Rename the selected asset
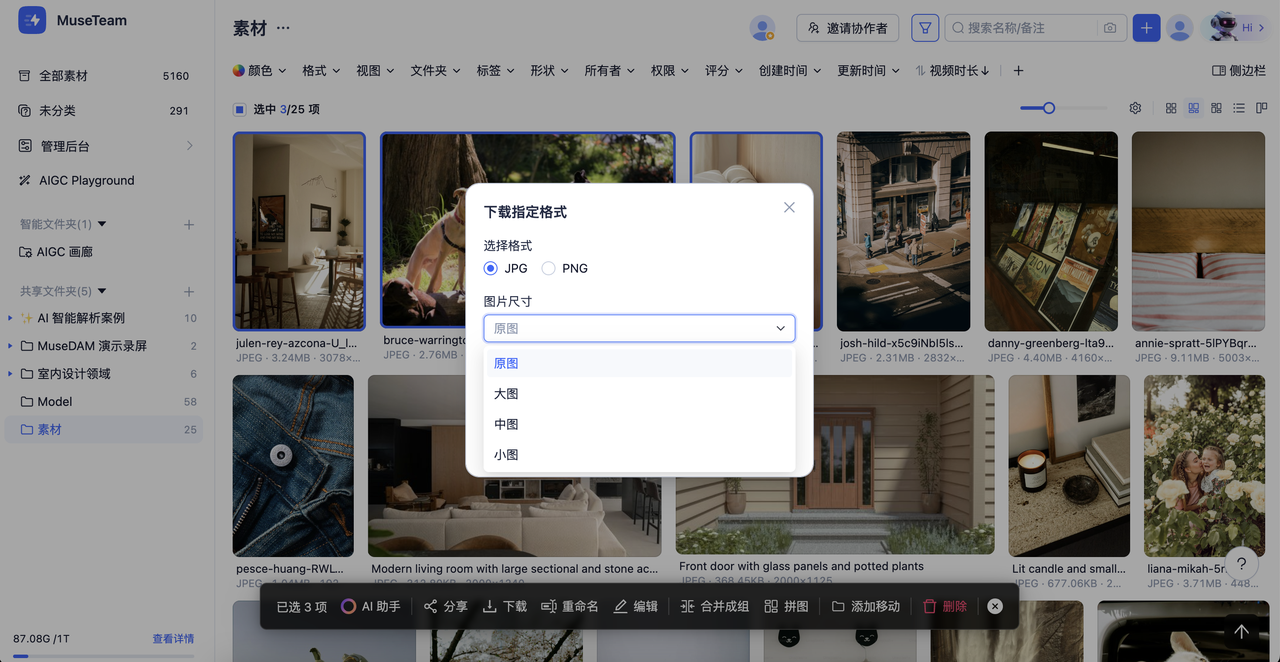The height and width of the screenshot is (662, 1280). [x=570, y=606]
